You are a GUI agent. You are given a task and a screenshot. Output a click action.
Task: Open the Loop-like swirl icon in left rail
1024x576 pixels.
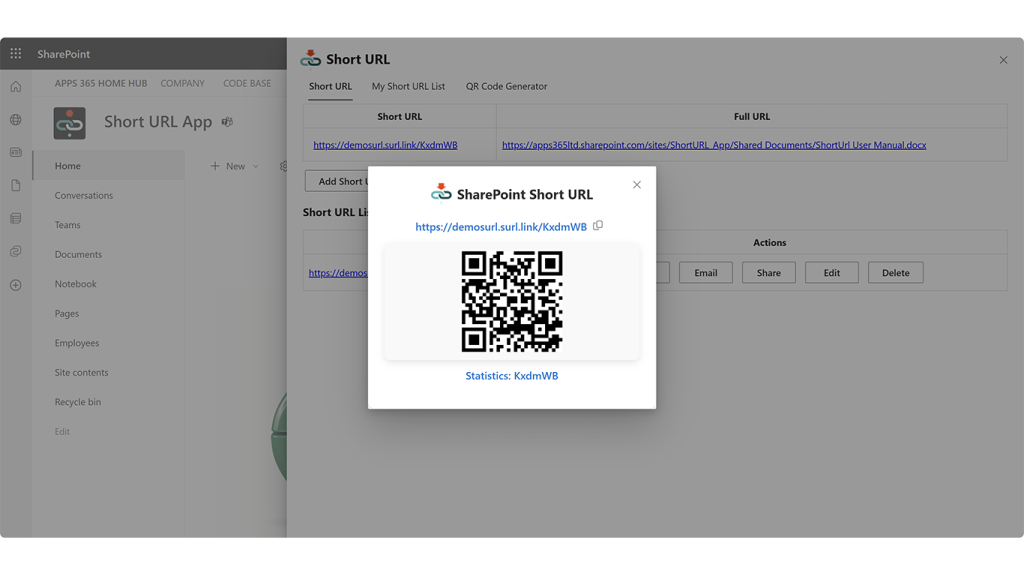[16, 251]
